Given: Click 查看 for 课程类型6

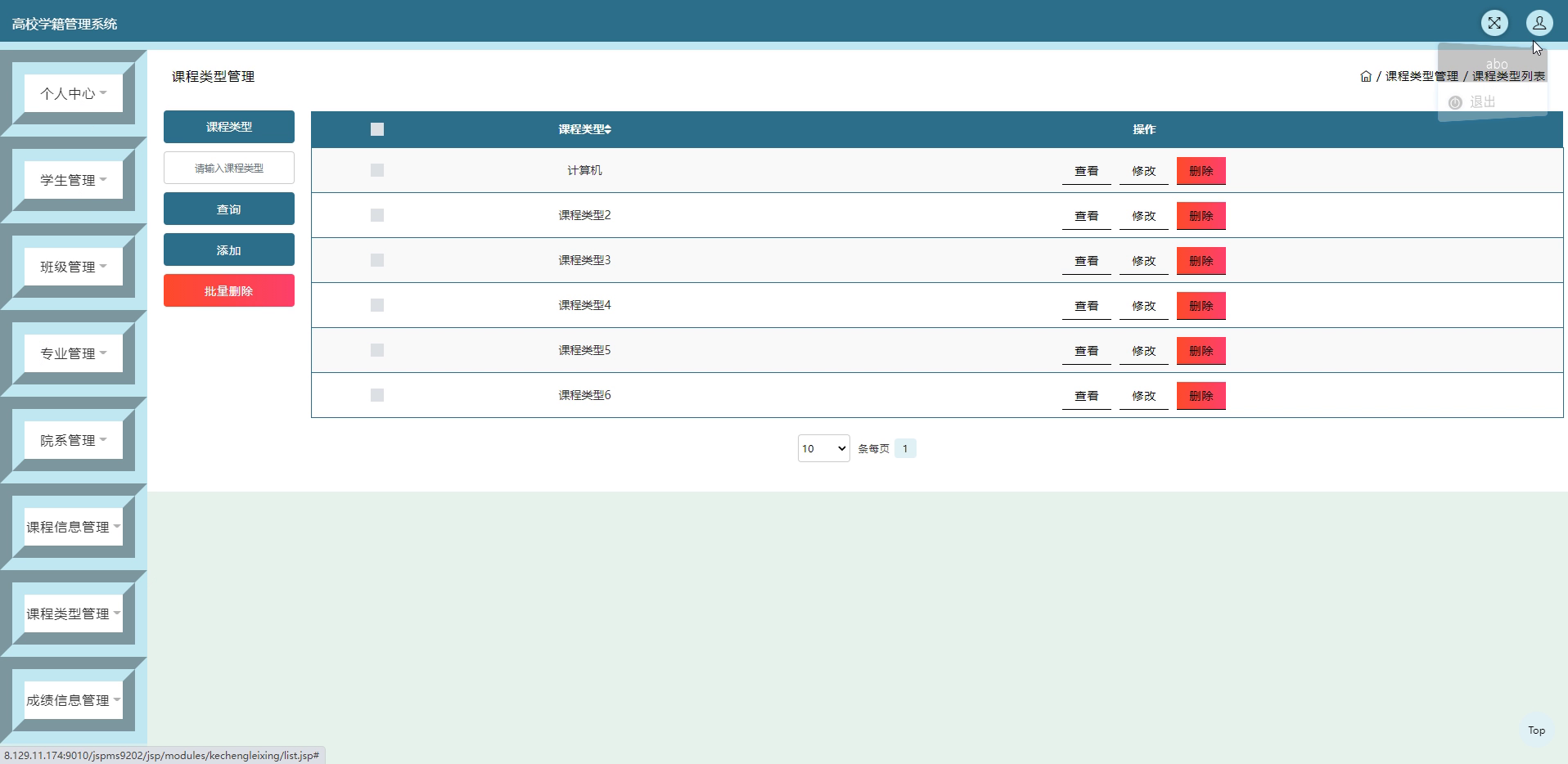Looking at the screenshot, I should click(x=1087, y=396).
